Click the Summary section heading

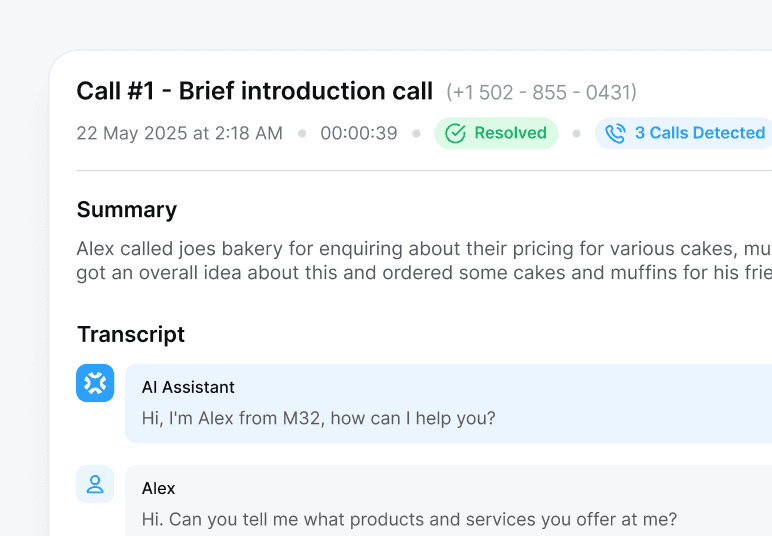(127, 210)
